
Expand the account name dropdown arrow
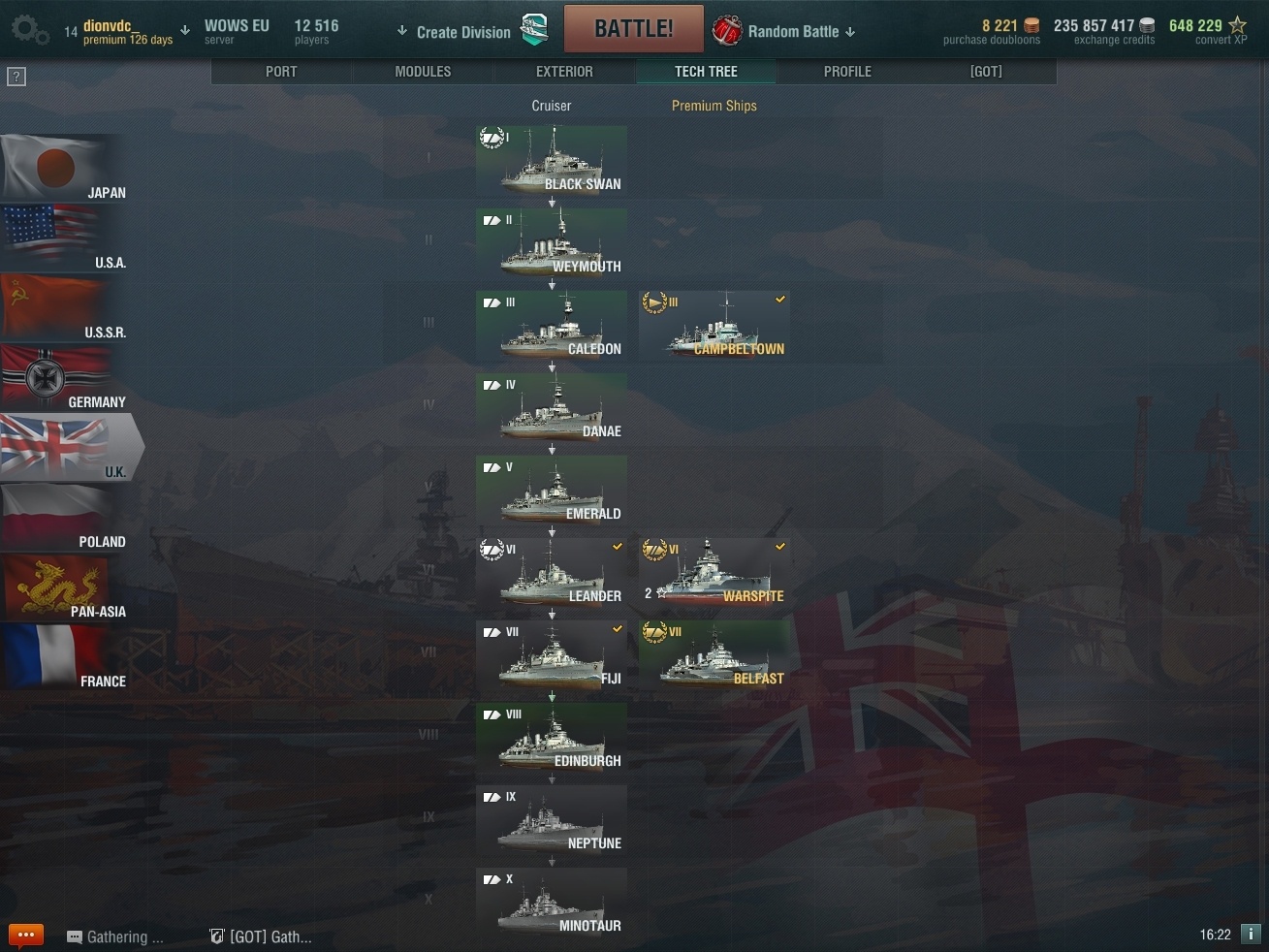185,31
